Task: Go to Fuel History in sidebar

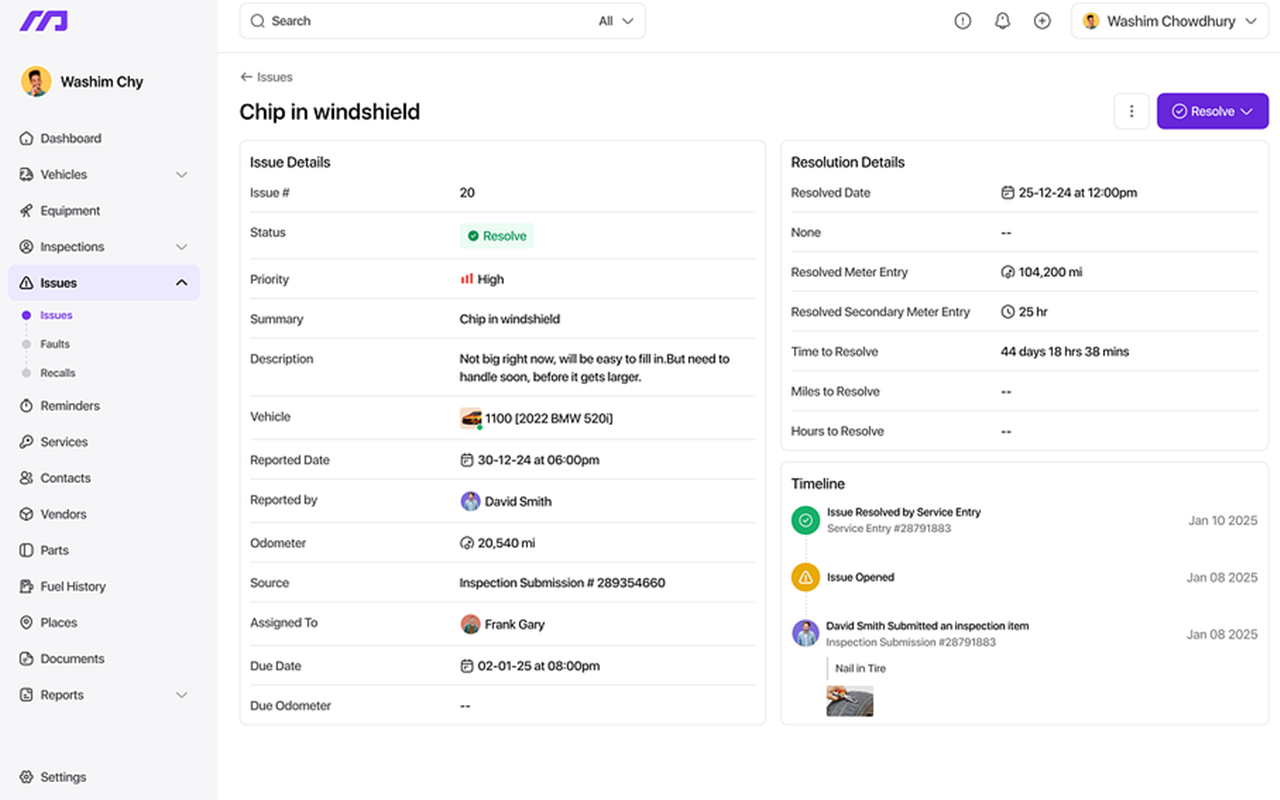Action: click(72, 587)
